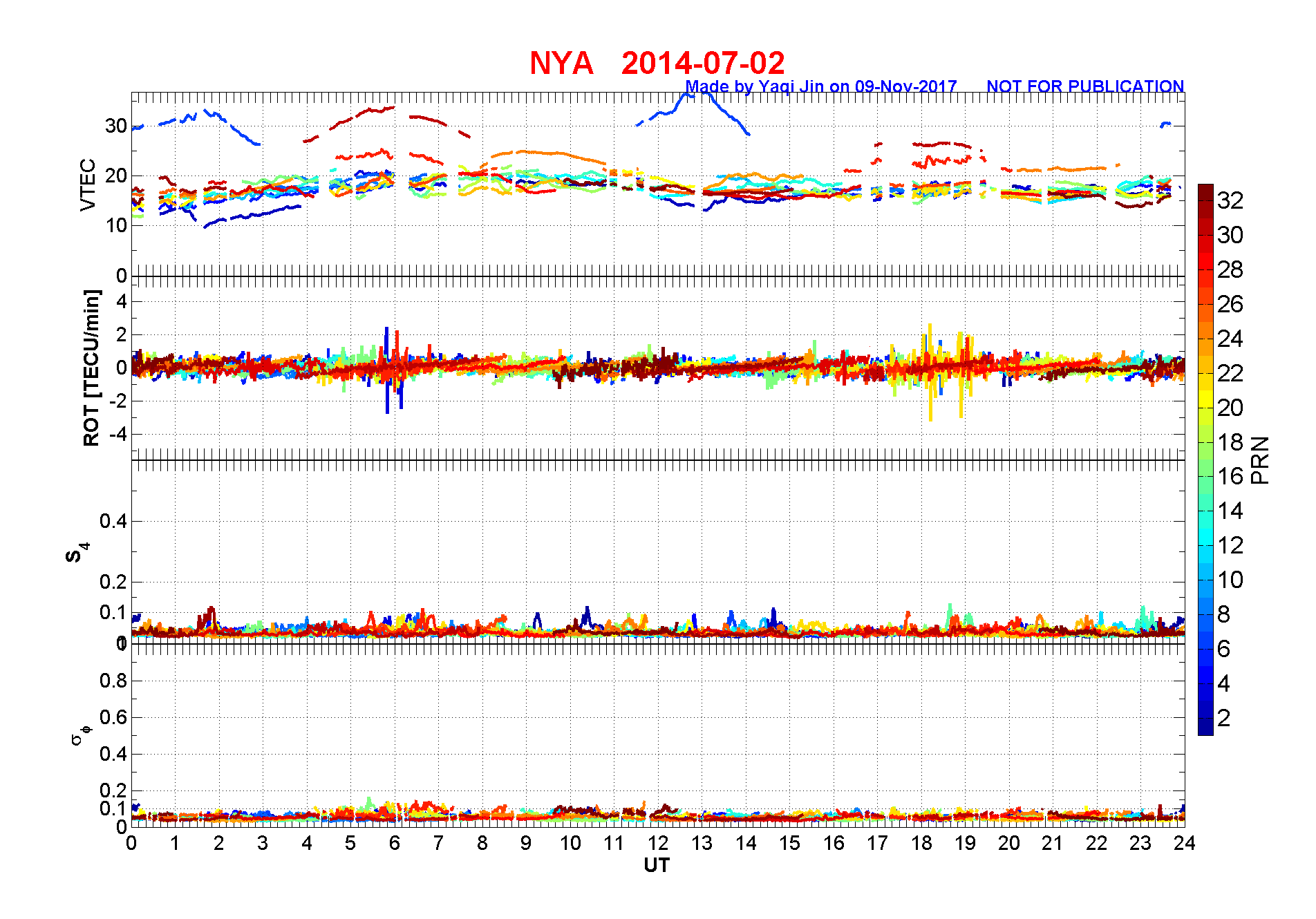The height and width of the screenshot is (919, 1316).
Task: Click colorbar tick label 24
Action: (1230, 339)
